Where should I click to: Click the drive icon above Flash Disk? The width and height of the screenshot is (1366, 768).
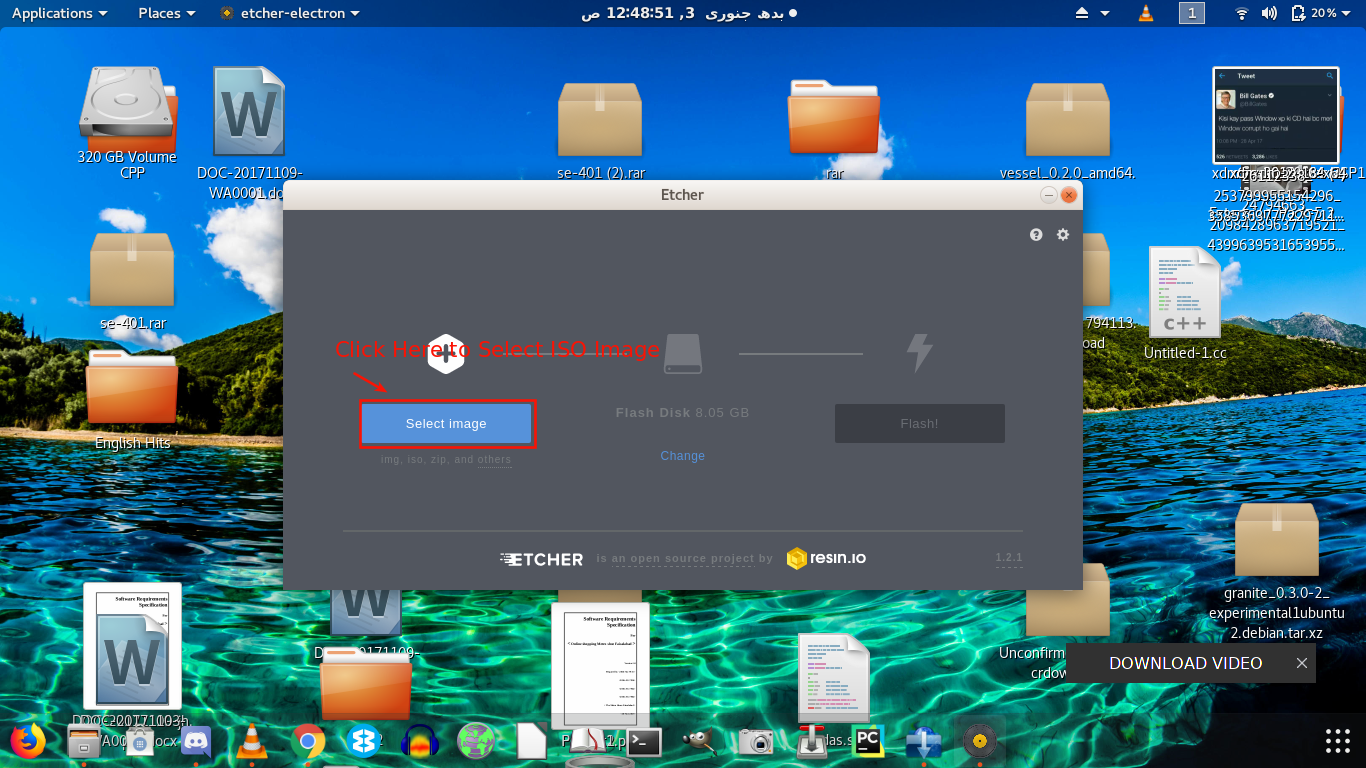pyautogui.click(x=683, y=354)
